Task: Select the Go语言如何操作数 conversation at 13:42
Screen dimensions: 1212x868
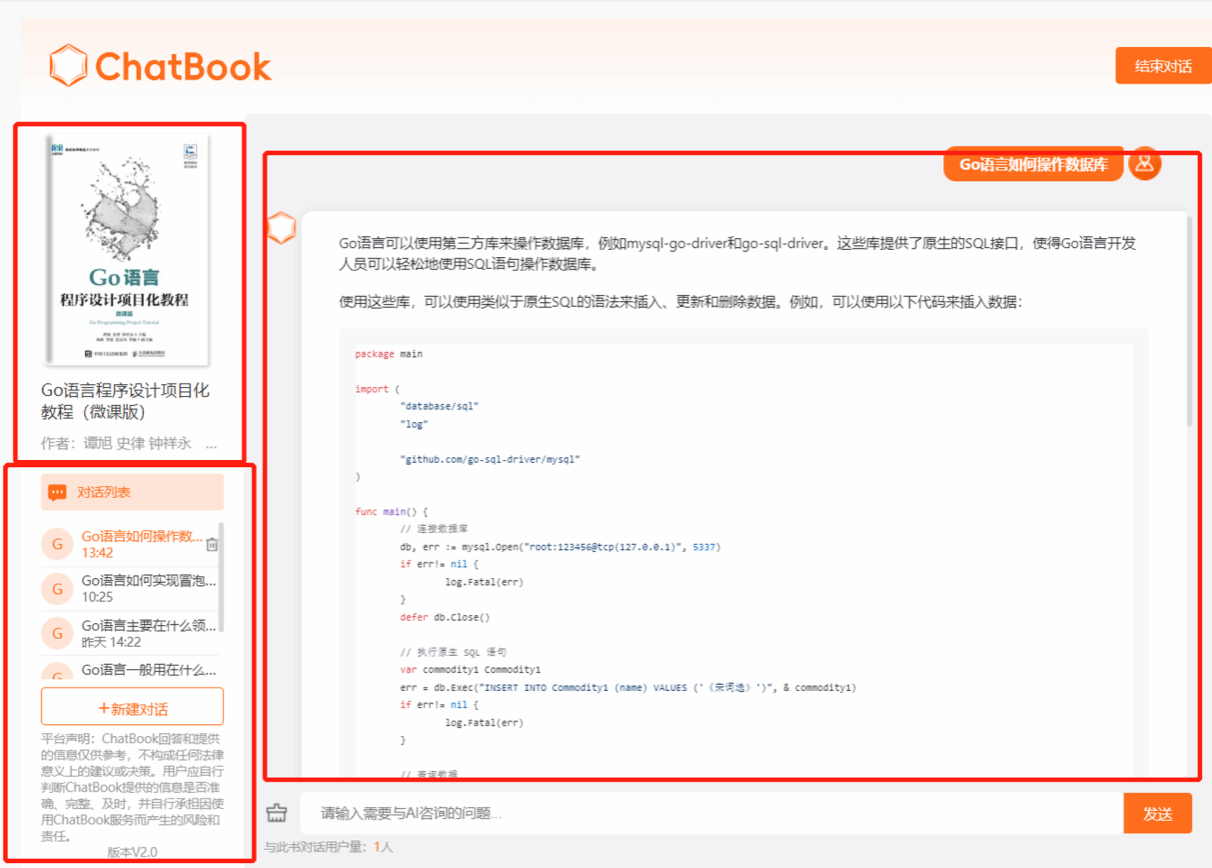Action: point(140,537)
